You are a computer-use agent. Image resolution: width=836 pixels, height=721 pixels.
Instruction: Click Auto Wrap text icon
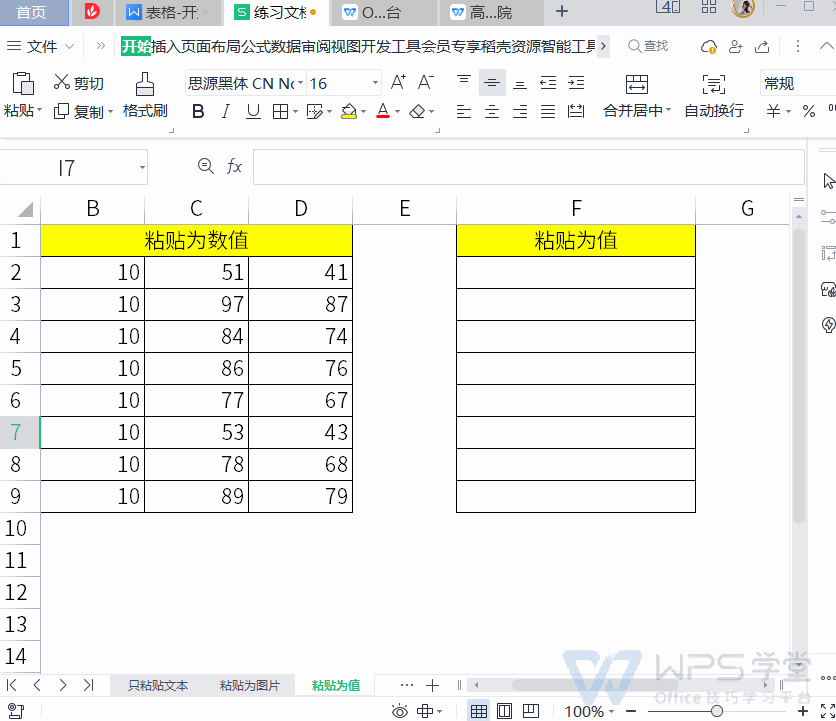tap(714, 84)
